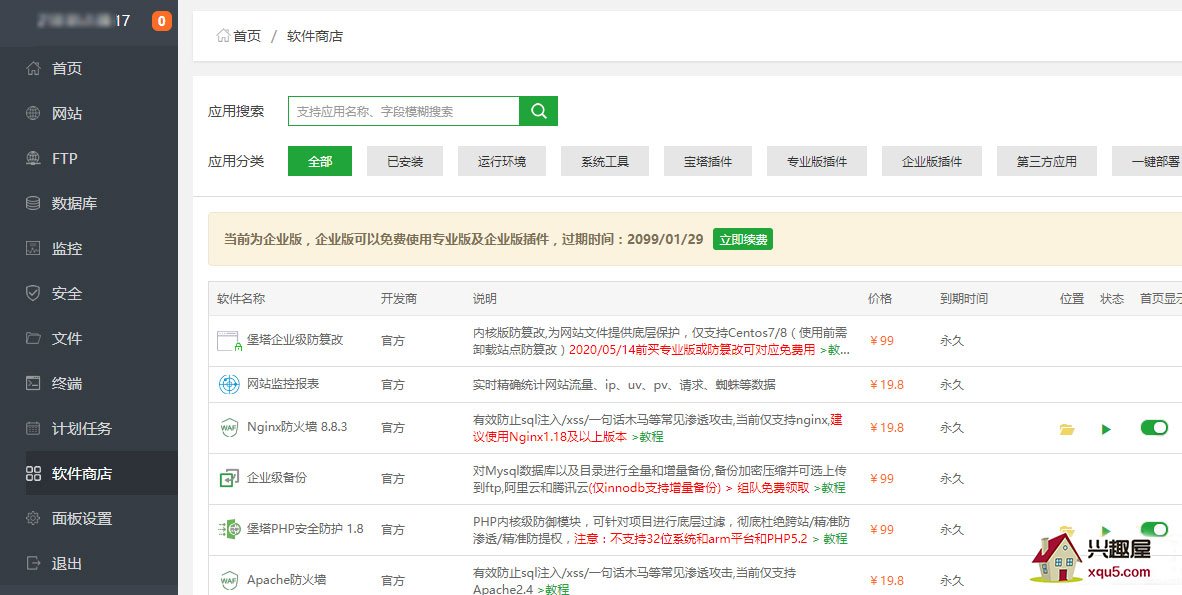Open the 网站 sidebar item
The width and height of the screenshot is (1182, 595).
pos(89,114)
